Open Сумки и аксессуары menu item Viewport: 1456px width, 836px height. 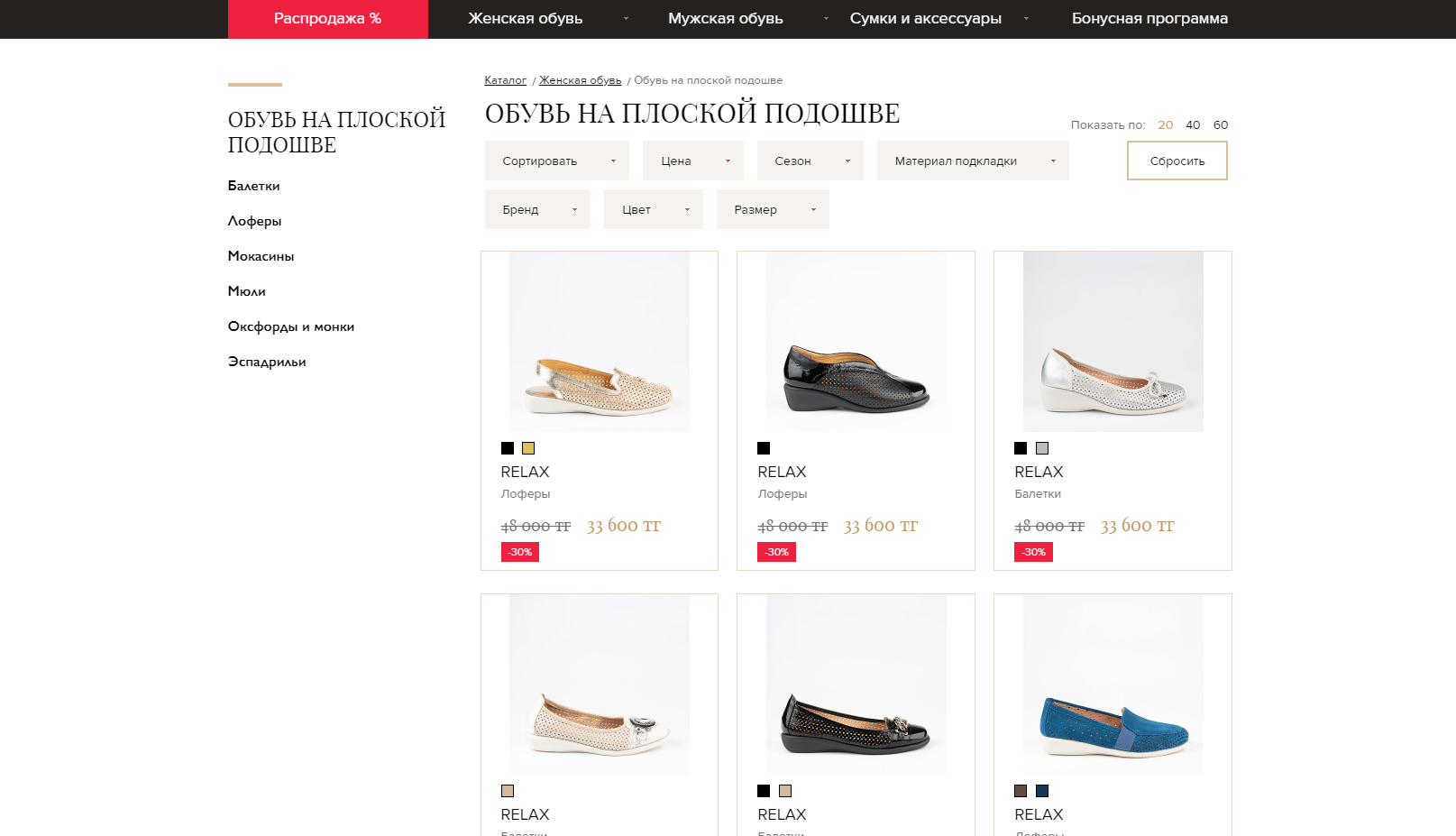[x=926, y=19]
